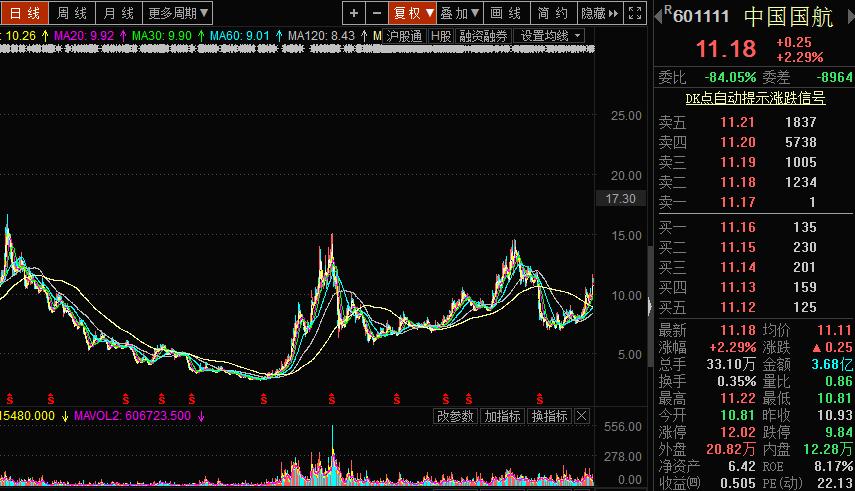Click the 17.30 price marker on axis
855x491 pixels.
click(x=621, y=199)
